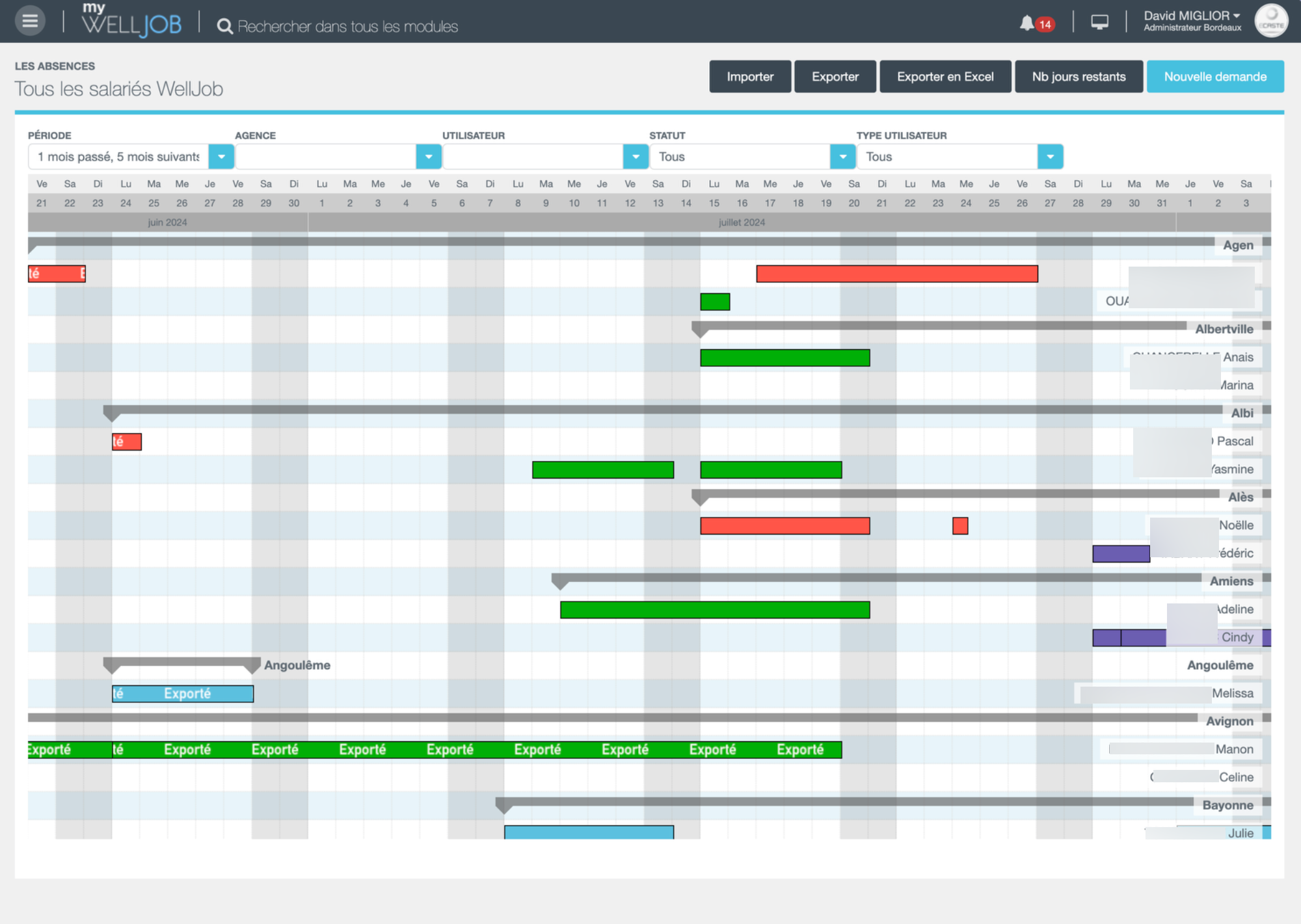Click Exporter en Excel button
Screen dimensions: 1301x924
pyautogui.click(x=945, y=77)
